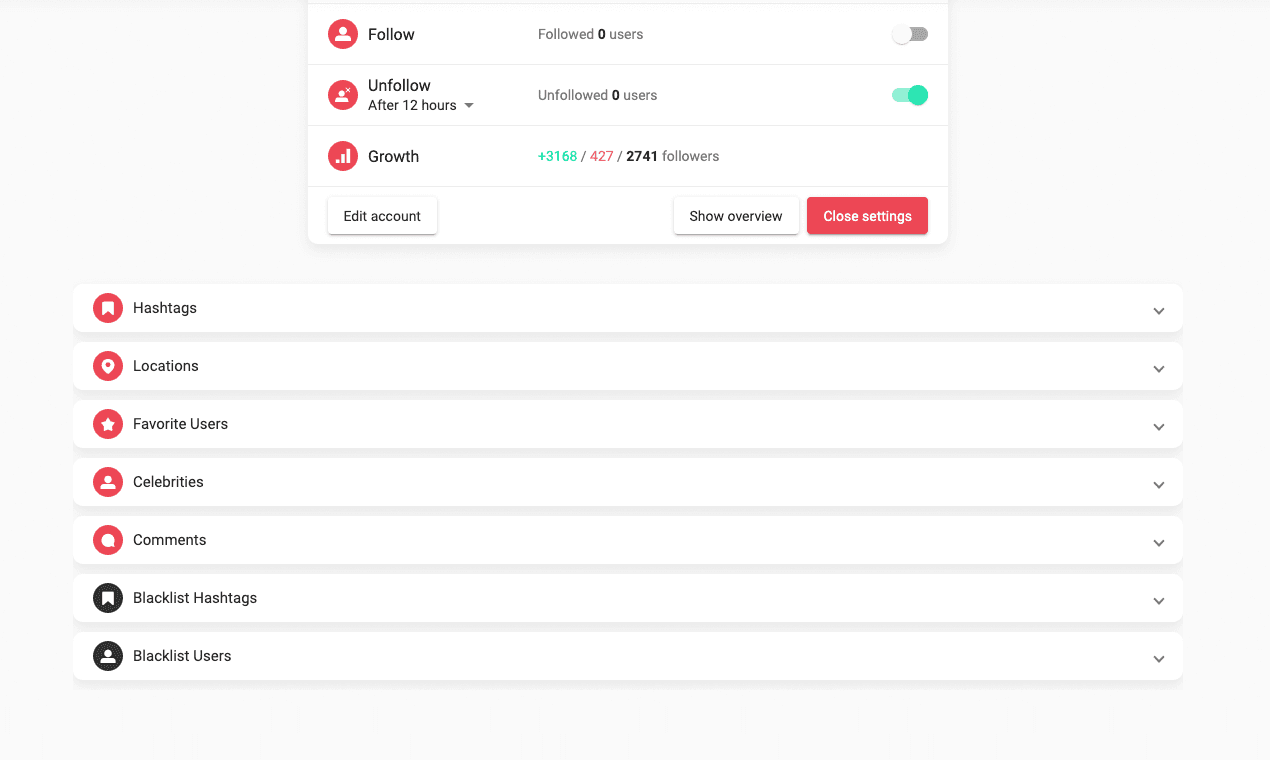Click the Blacklist Users dark person icon
The width and height of the screenshot is (1270, 760).
pyautogui.click(x=108, y=656)
